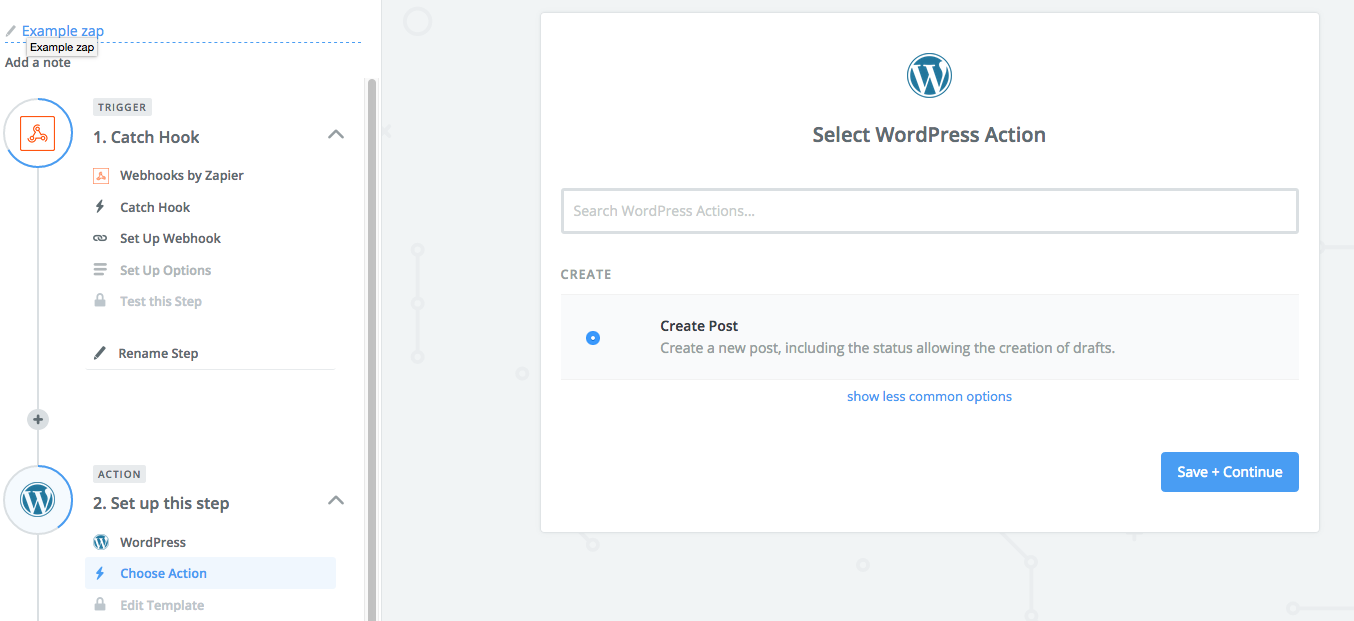This screenshot has width=1354, height=621.
Task: Click lock icon beside Edit Template
Action: (x=100, y=605)
